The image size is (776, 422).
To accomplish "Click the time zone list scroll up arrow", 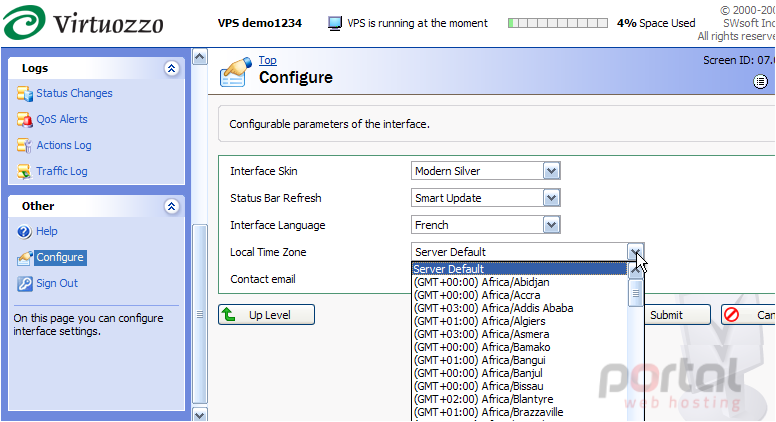I will point(635,271).
